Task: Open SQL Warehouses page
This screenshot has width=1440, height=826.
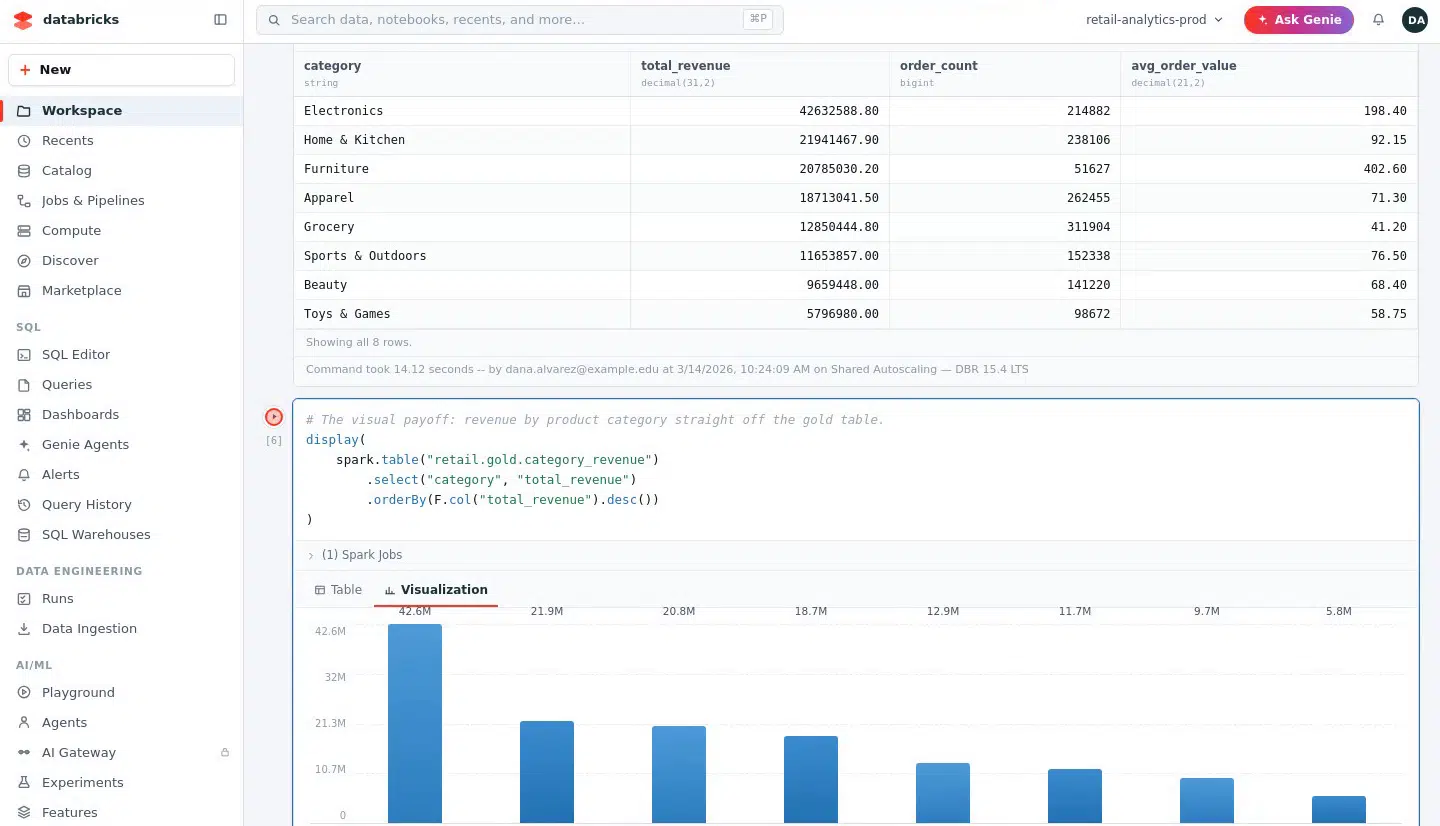Action: tap(121, 535)
